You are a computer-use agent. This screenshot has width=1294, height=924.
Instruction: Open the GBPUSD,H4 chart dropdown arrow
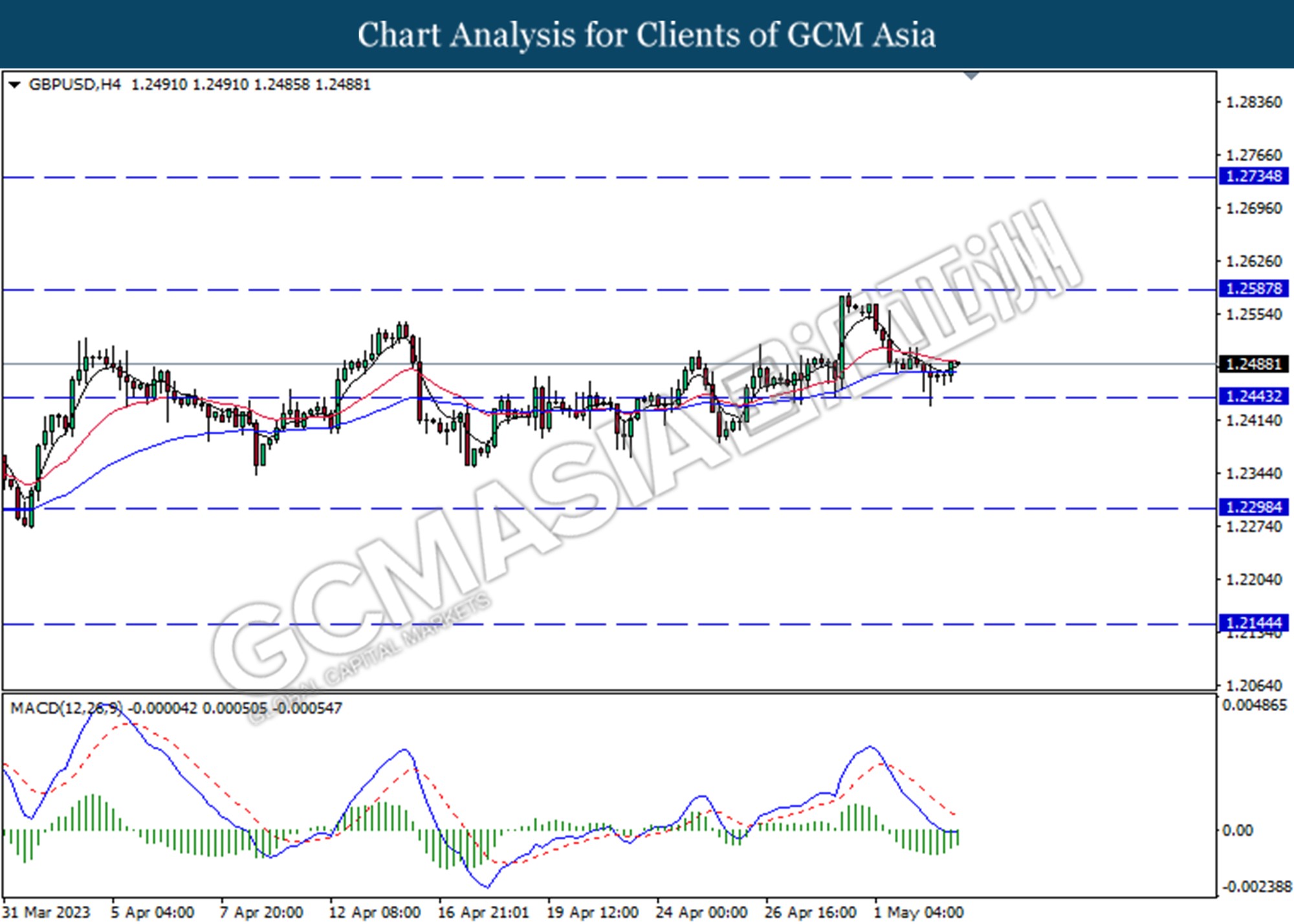click(x=14, y=85)
